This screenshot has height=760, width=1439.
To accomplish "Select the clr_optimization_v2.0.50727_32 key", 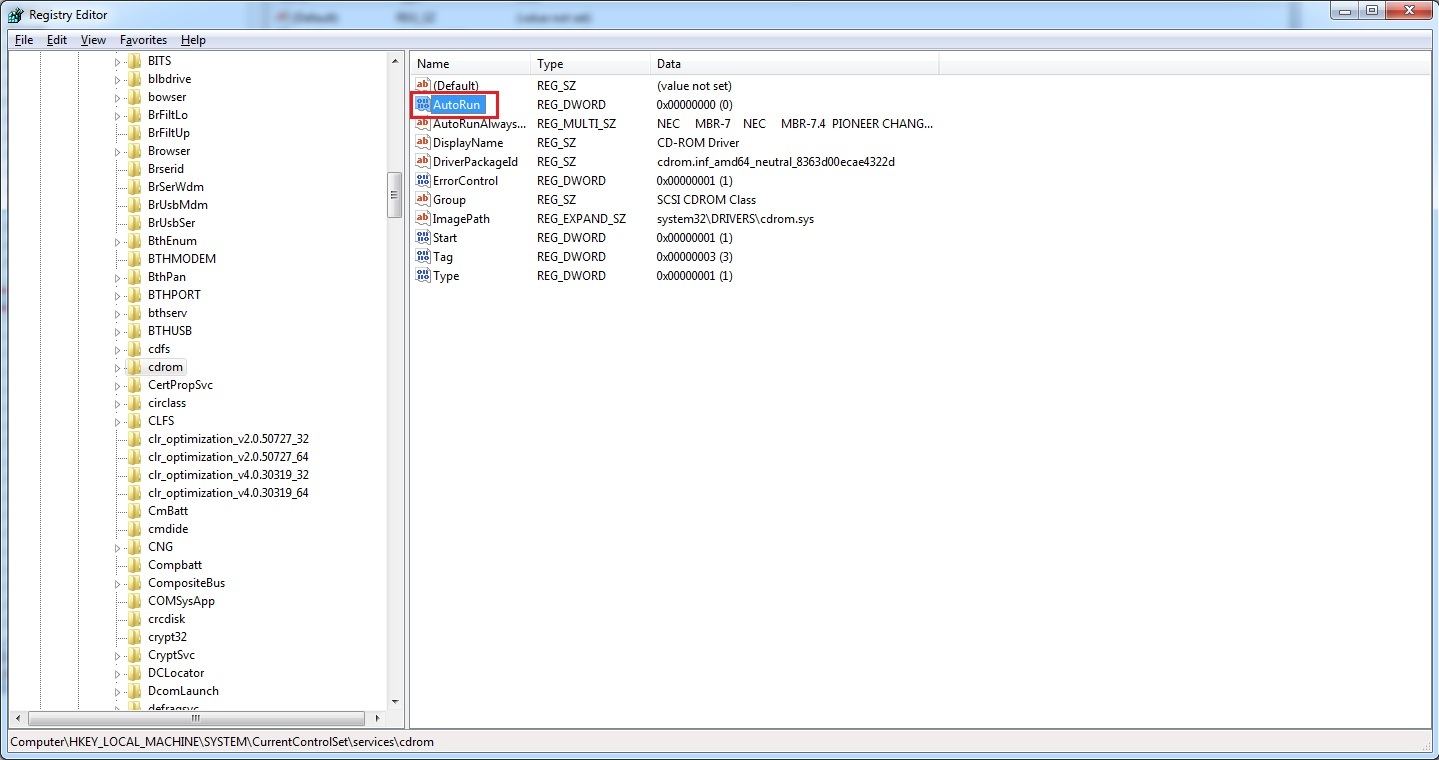I will pyautogui.click(x=228, y=439).
